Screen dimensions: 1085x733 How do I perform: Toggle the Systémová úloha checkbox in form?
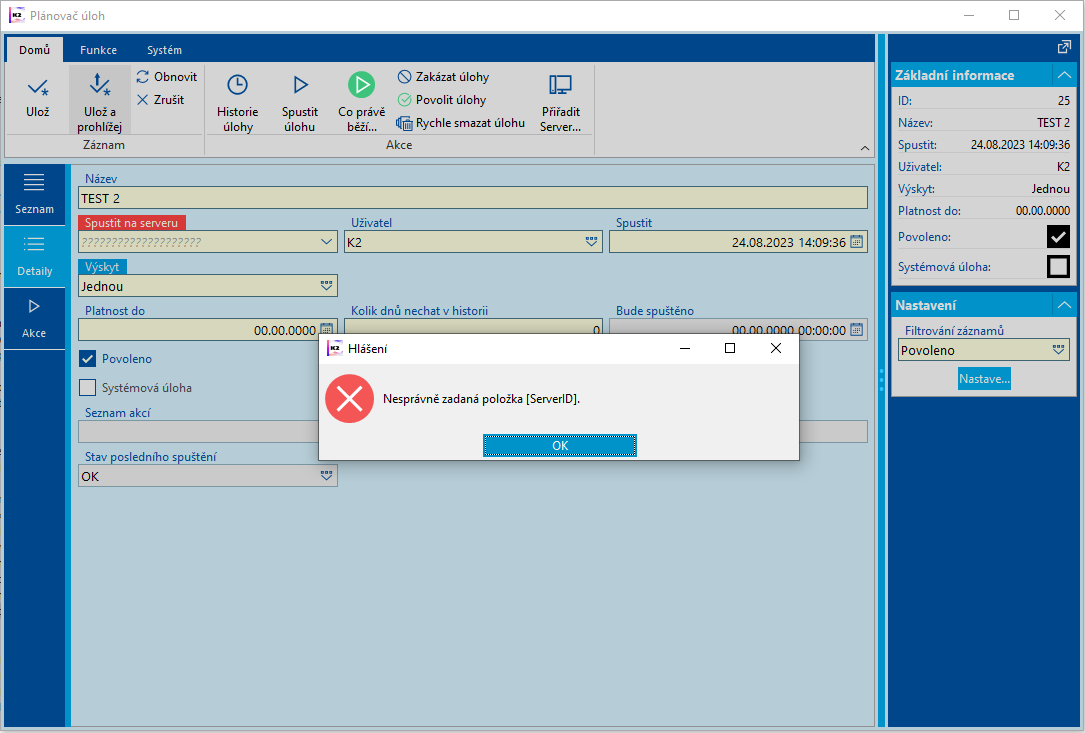coord(87,388)
